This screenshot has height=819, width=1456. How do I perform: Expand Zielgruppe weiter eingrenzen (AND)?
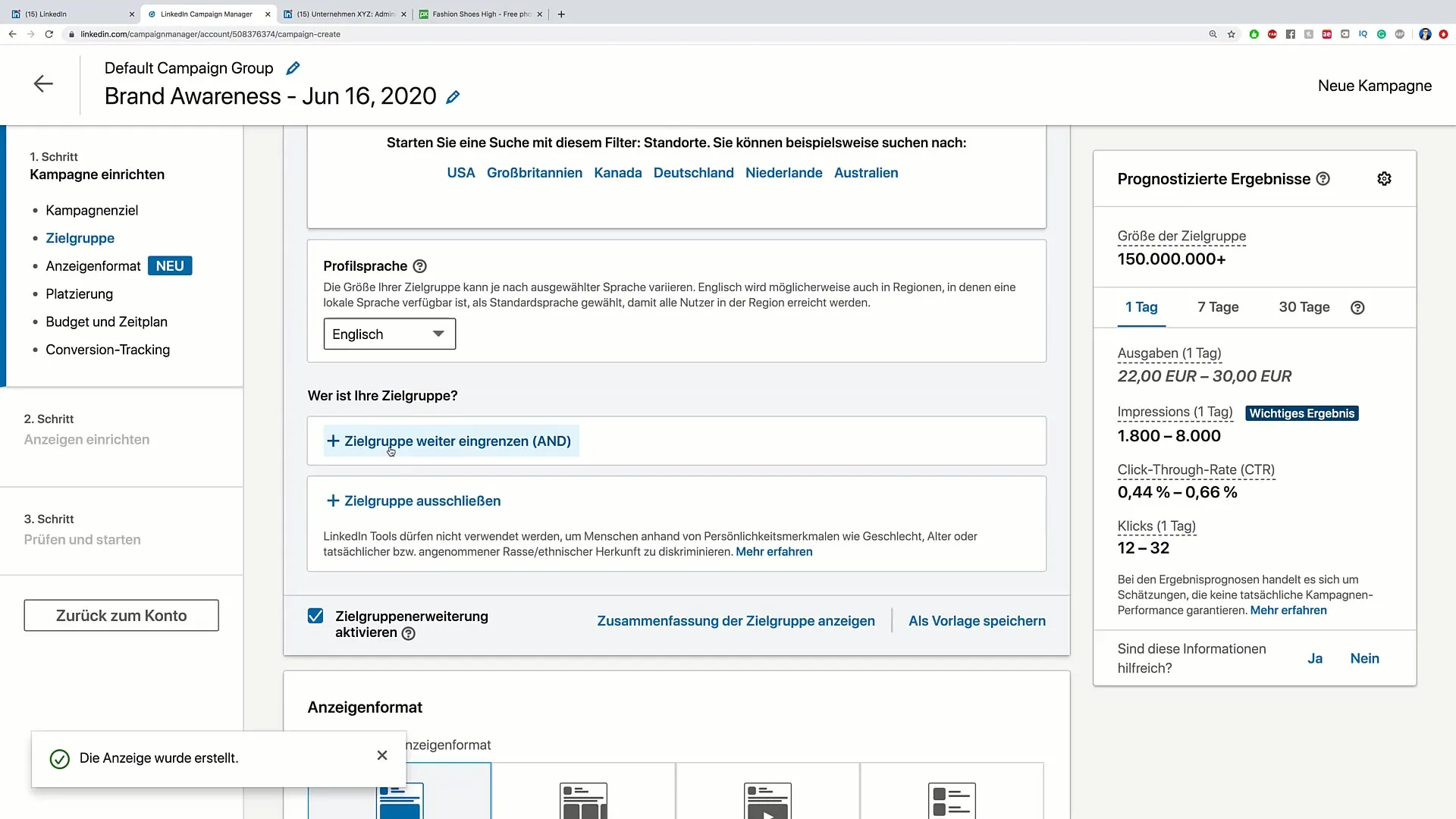click(450, 441)
